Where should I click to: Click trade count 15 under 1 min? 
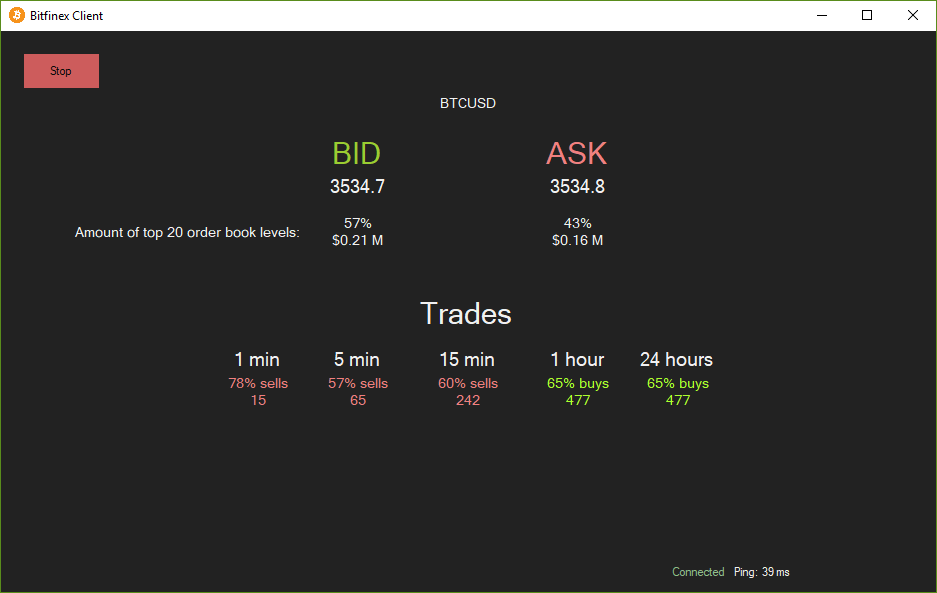[x=258, y=401]
